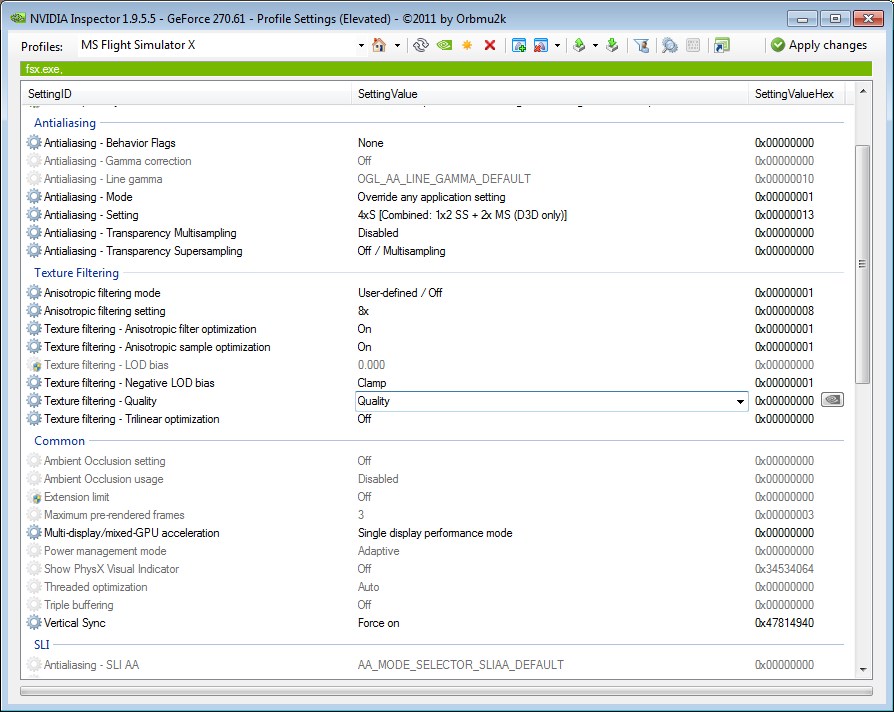Click the gear icon for Antialiasing - Behavior Flags
This screenshot has height=712, width=894.
pyautogui.click(x=34, y=143)
